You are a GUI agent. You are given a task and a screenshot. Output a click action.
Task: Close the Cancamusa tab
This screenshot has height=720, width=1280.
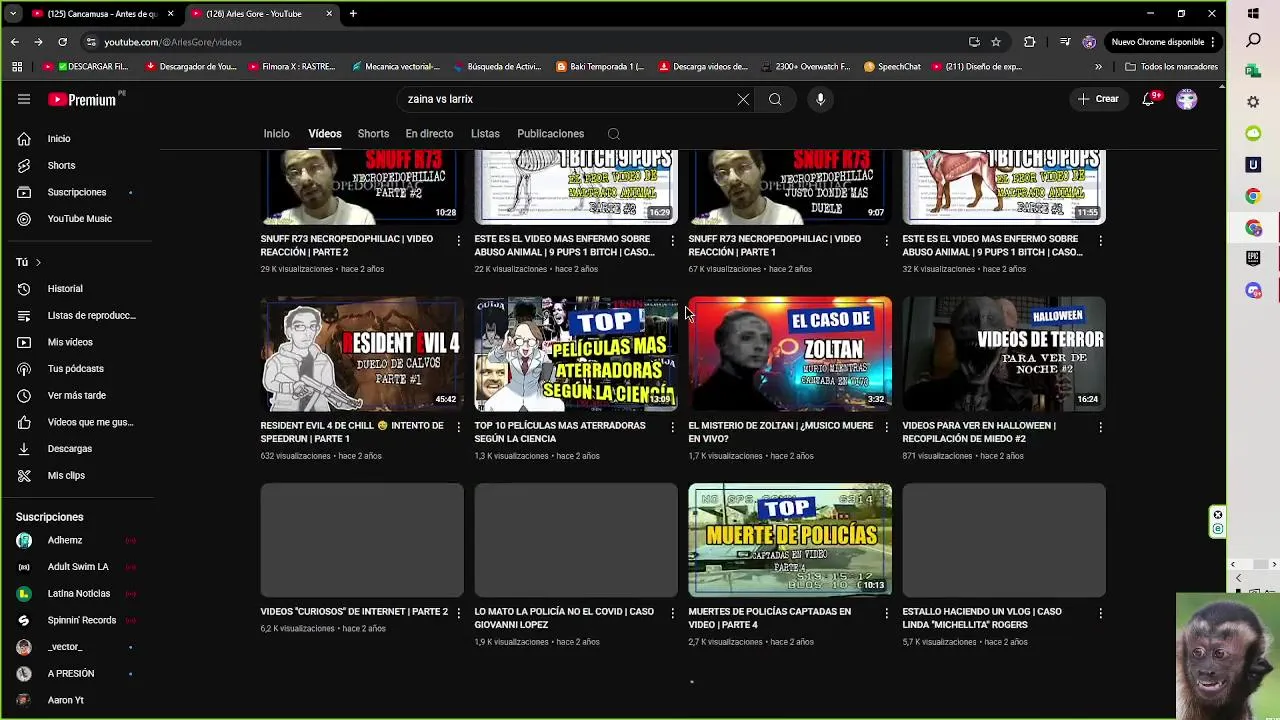click(x=171, y=14)
